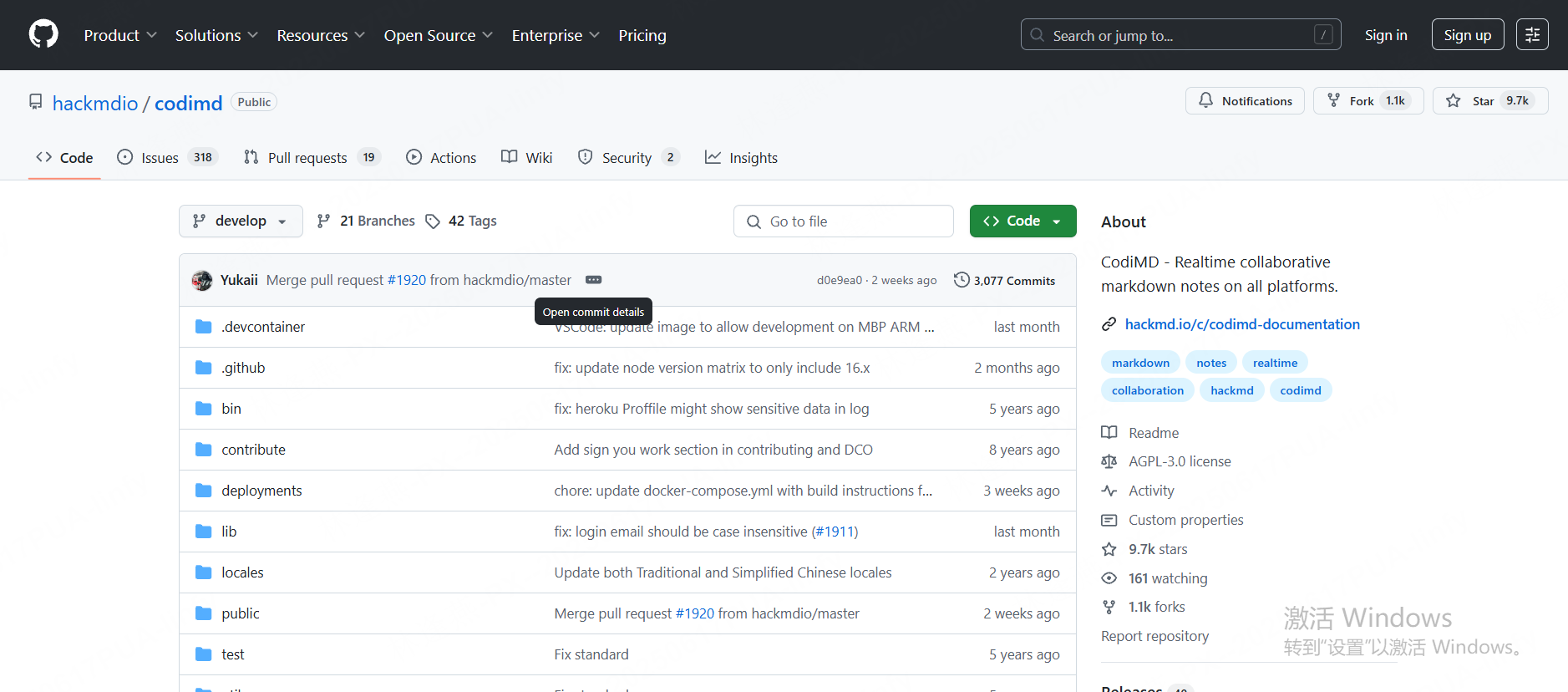Open commit updating node version matrix
This screenshot has width=1568, height=692.
[x=712, y=368]
